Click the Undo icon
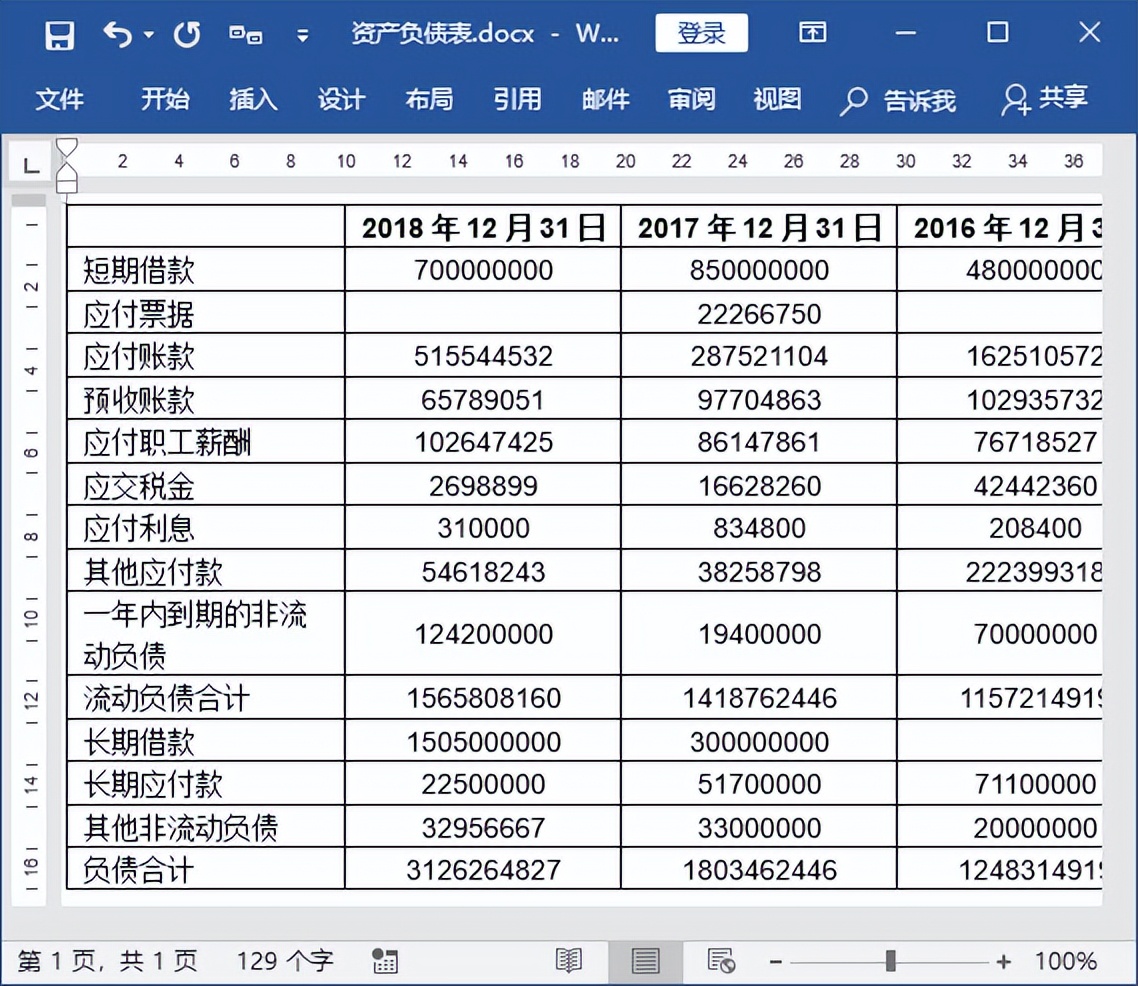Image resolution: width=1138 pixels, height=986 pixels. click(117, 32)
